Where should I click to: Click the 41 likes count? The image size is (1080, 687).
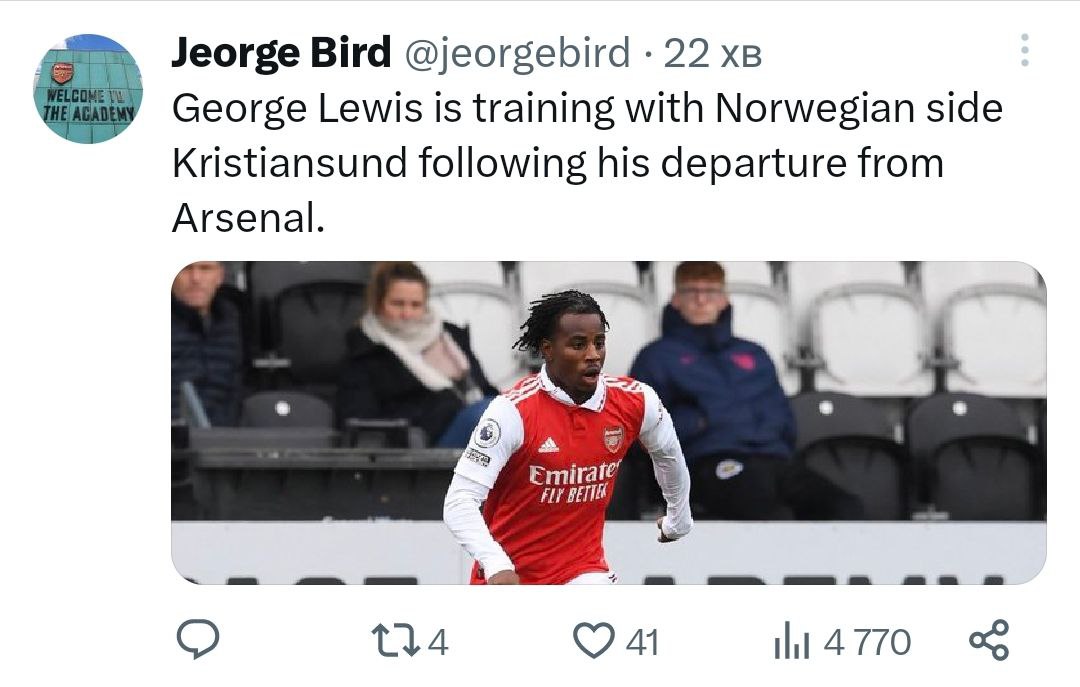click(642, 642)
